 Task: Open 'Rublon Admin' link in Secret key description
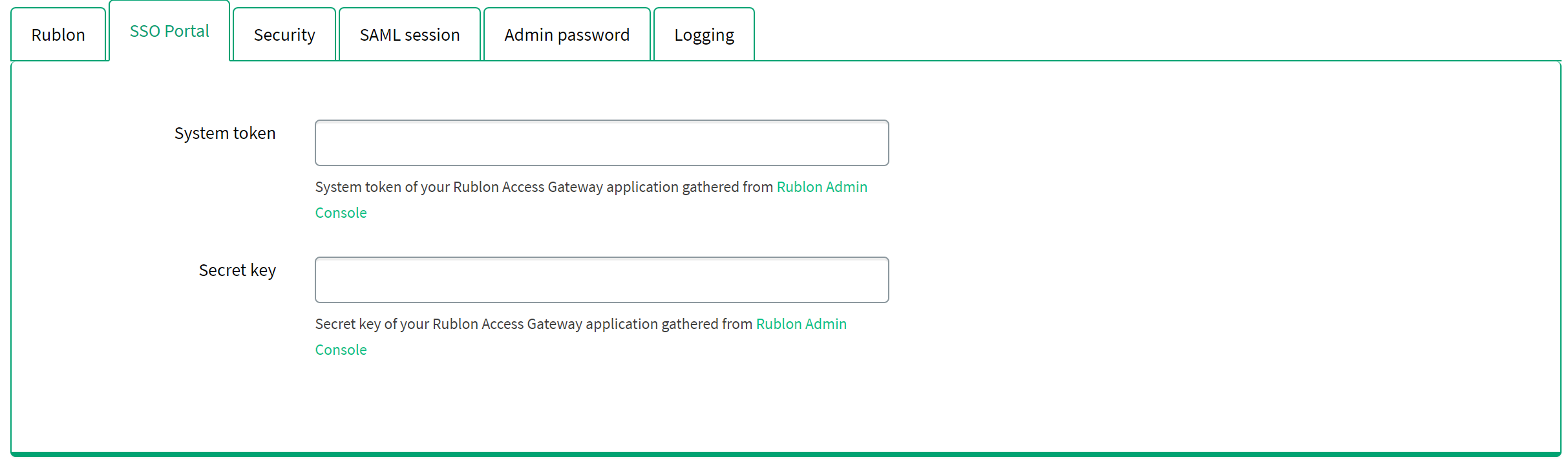coord(801,324)
